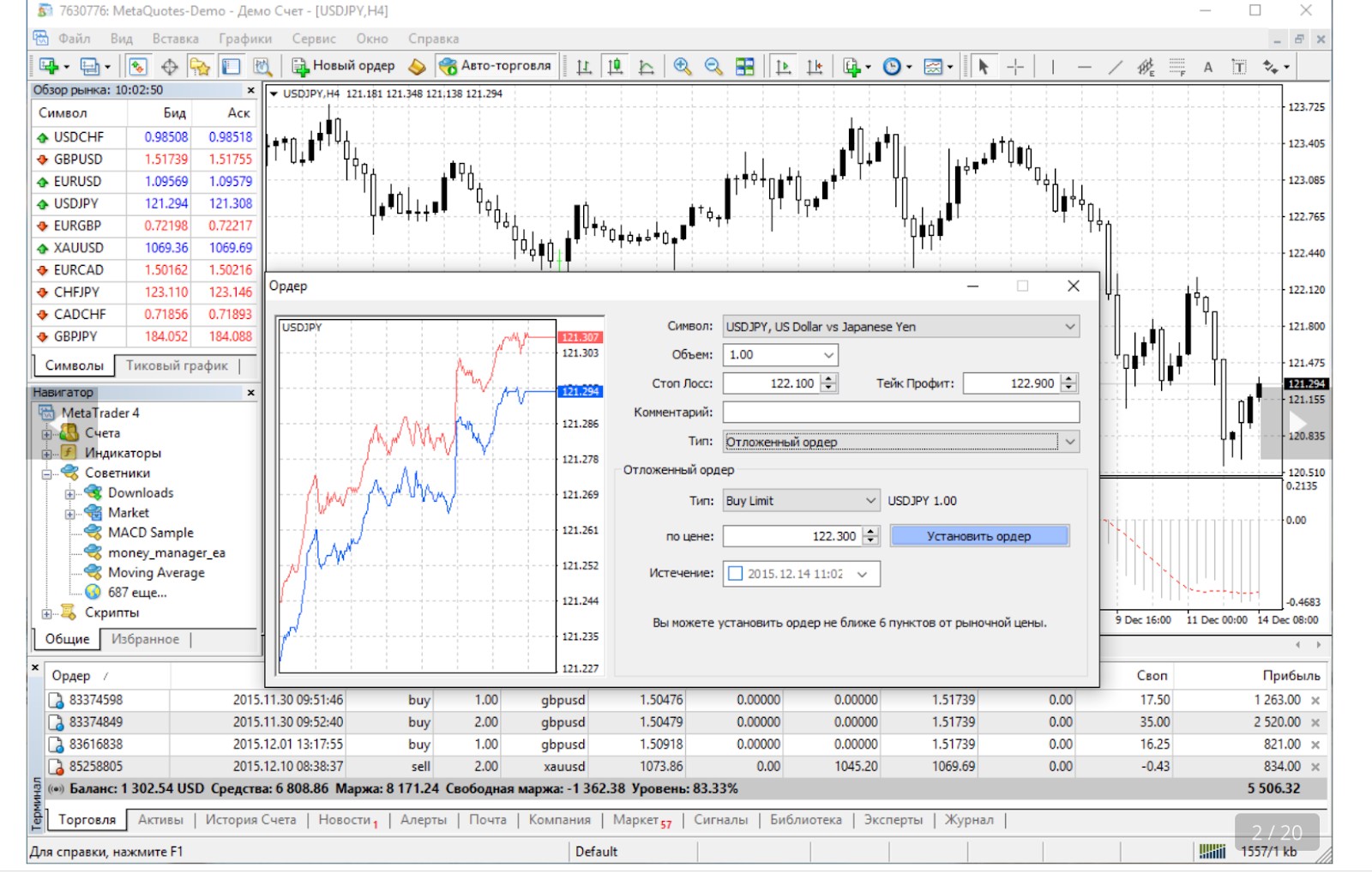Select the cursor arrow tool
The width and height of the screenshot is (1372, 874).
(x=984, y=66)
